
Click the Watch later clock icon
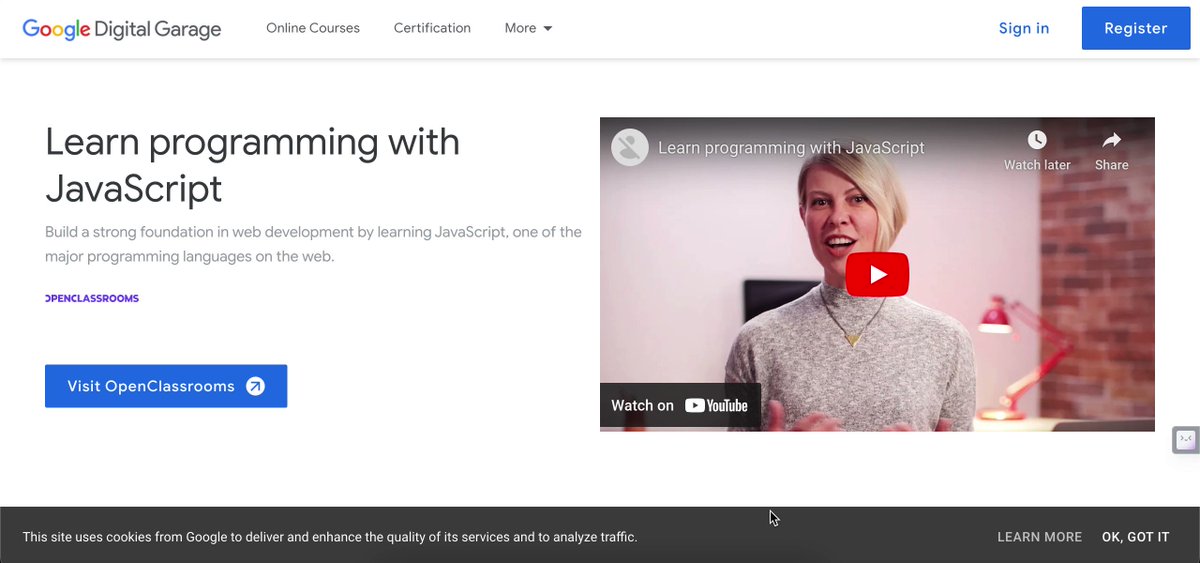coord(1037,140)
